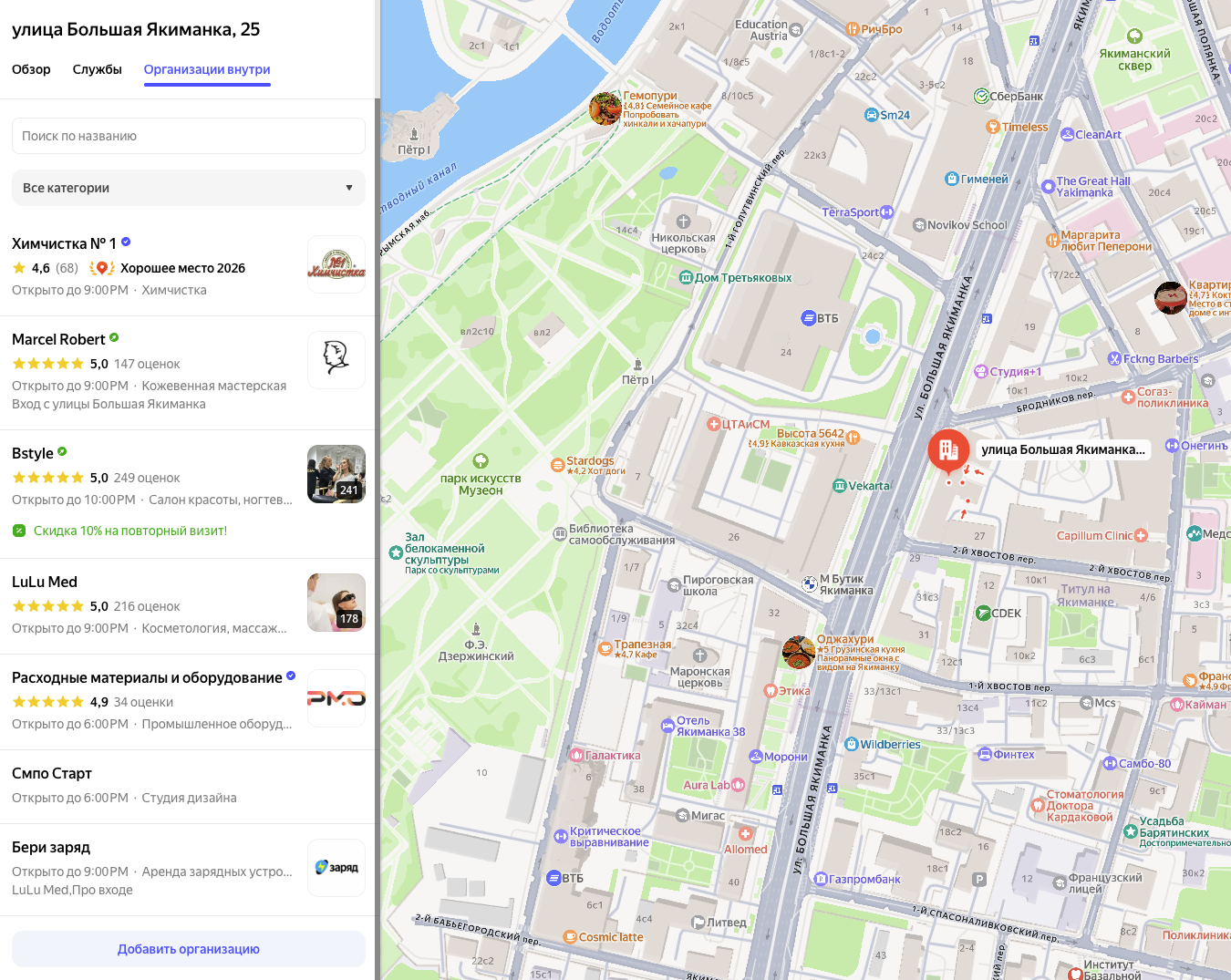Open the Bstyle salon photo thumbnail

tap(336, 474)
